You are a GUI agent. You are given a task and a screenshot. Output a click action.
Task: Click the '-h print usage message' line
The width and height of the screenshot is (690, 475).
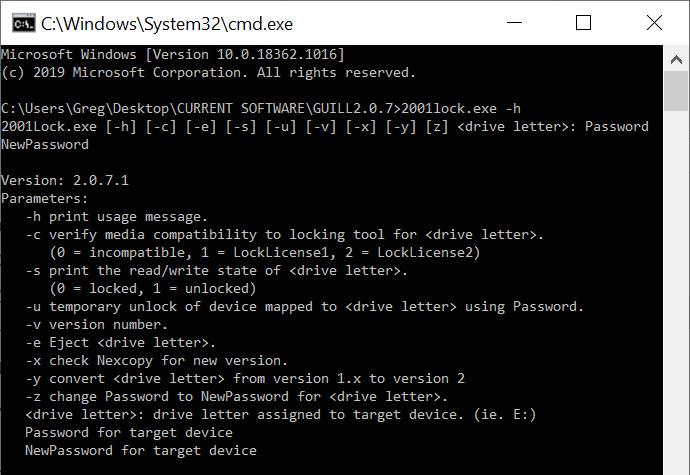coord(116,216)
